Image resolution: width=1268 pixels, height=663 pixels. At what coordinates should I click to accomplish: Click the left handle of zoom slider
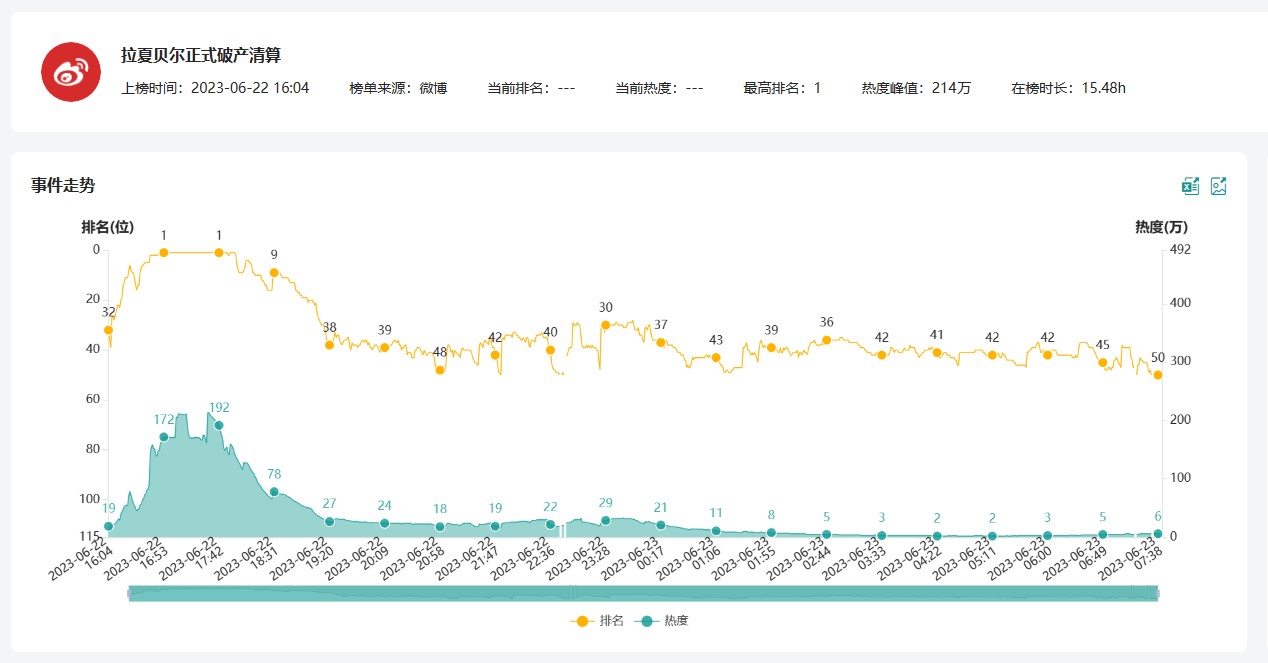(129, 594)
